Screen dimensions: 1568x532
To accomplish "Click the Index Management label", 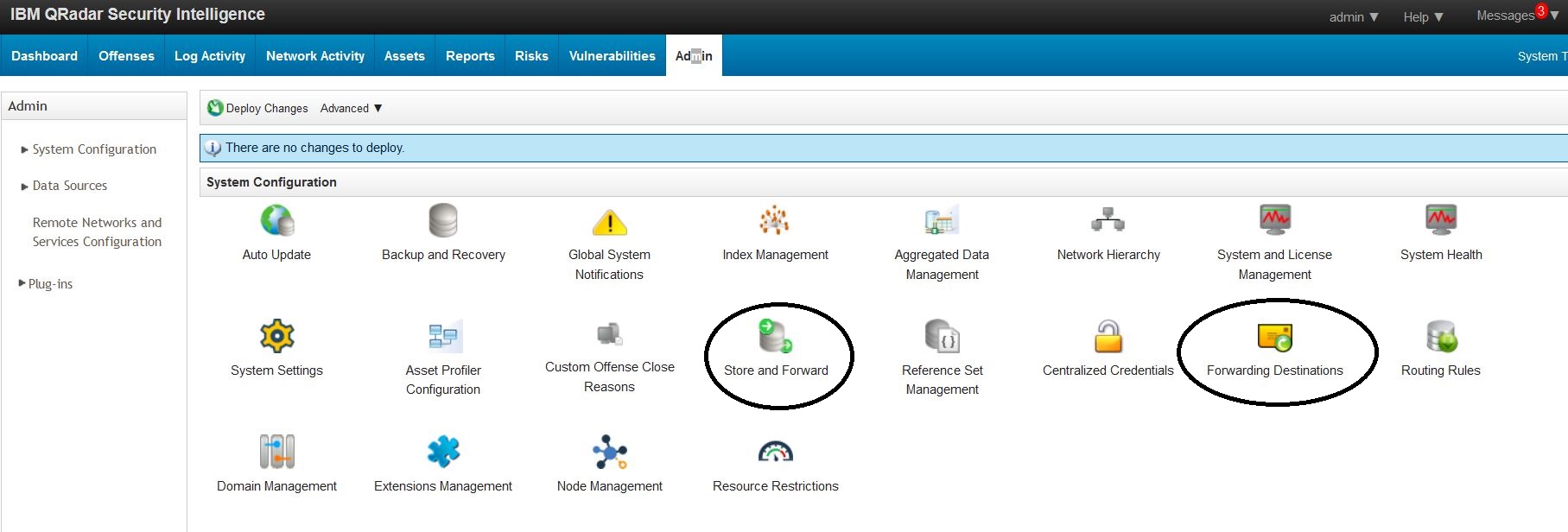I will 776,255.
